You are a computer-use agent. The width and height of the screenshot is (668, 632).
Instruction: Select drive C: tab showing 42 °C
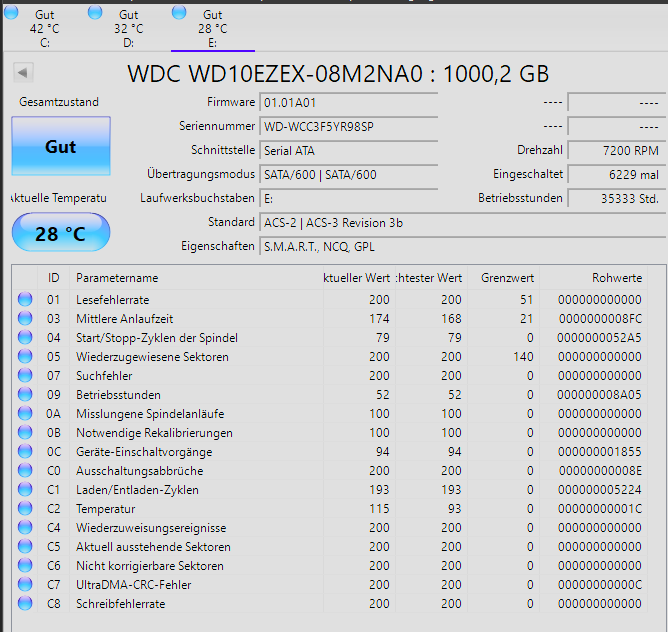point(44,28)
